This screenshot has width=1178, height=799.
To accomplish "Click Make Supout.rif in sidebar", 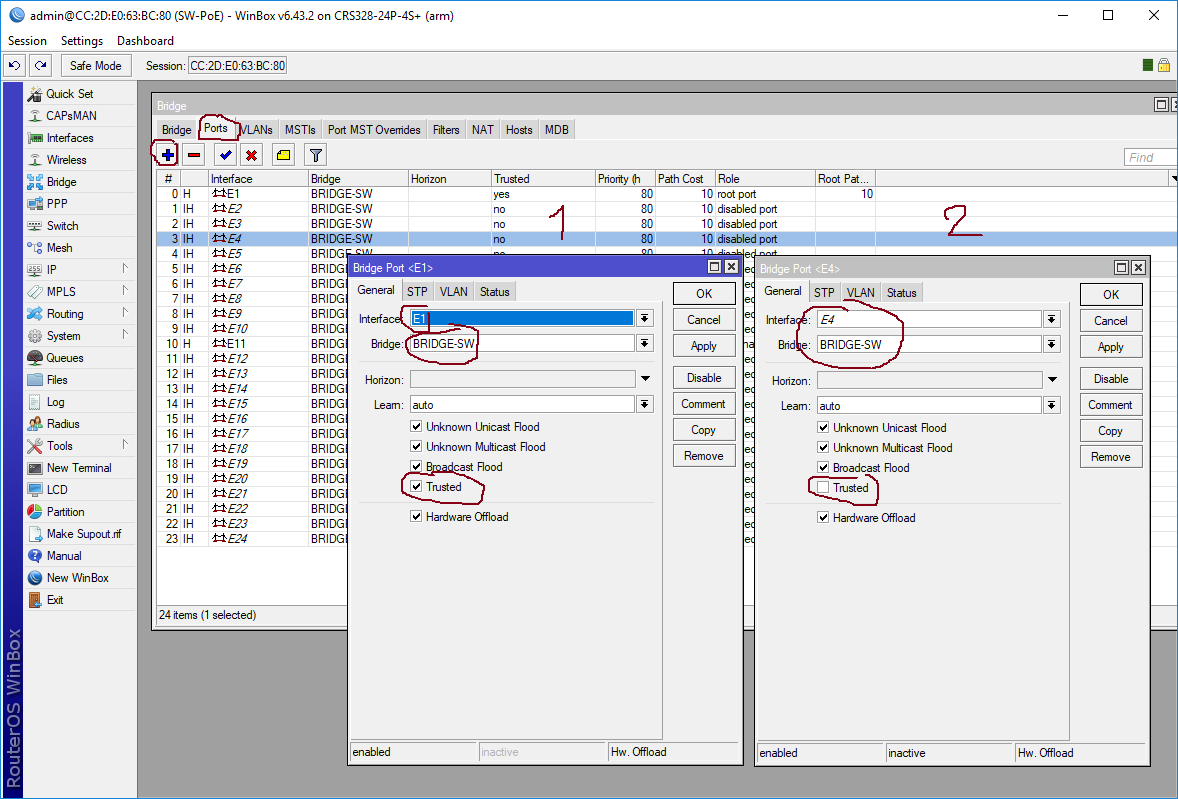I will 83,534.
